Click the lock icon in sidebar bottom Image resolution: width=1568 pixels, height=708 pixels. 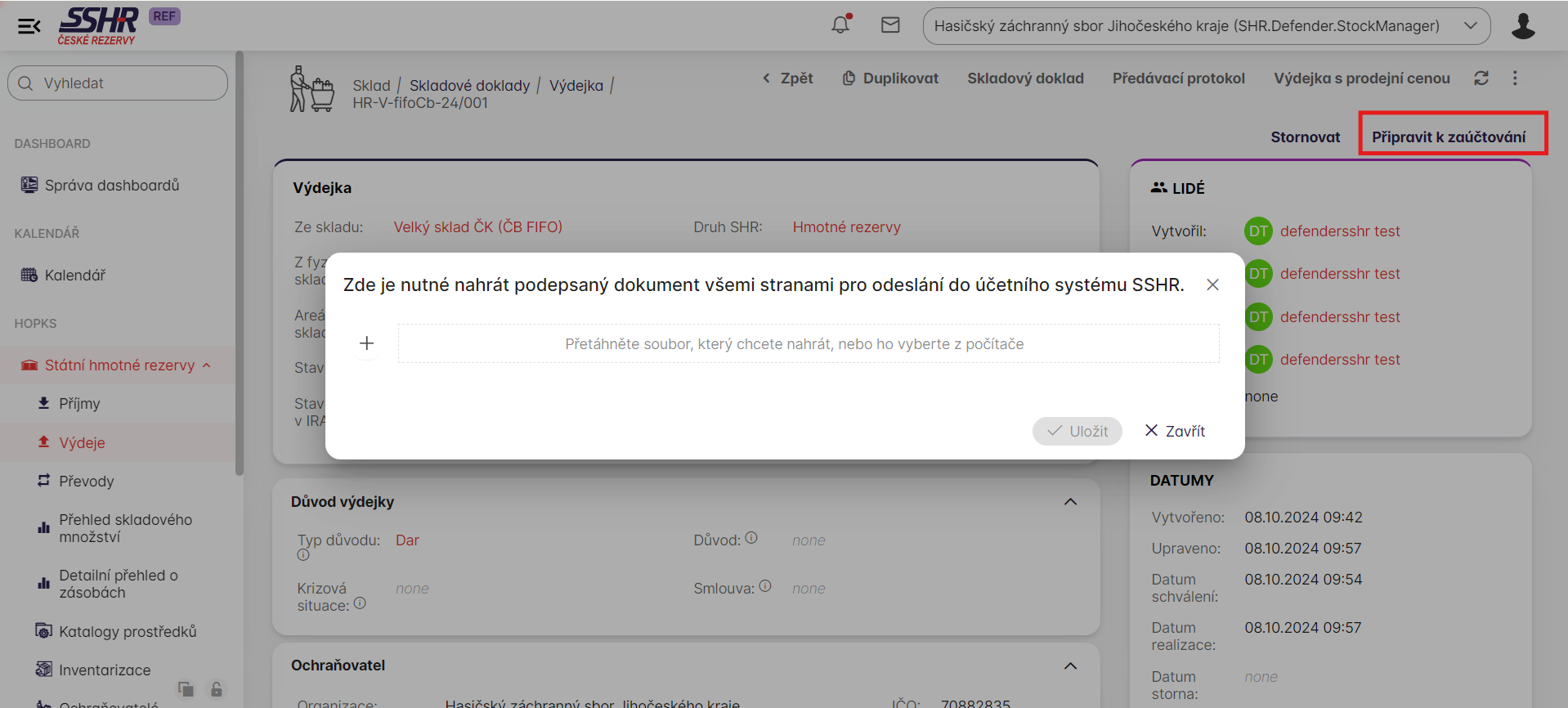(x=217, y=689)
